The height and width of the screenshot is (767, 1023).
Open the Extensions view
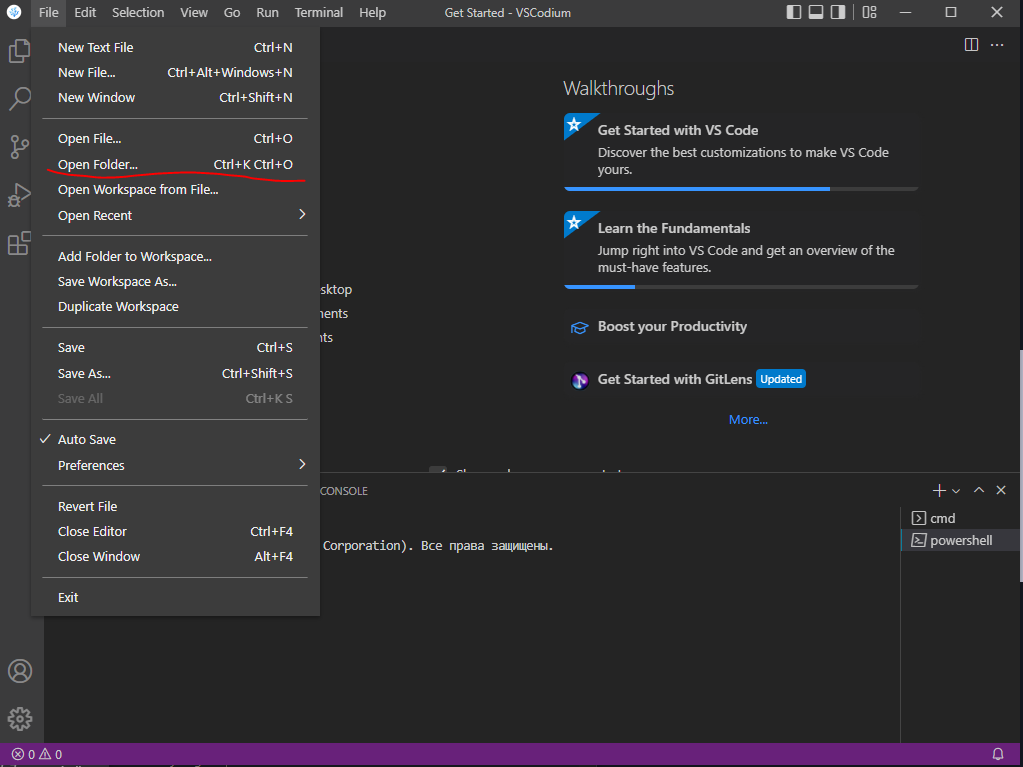(x=20, y=243)
